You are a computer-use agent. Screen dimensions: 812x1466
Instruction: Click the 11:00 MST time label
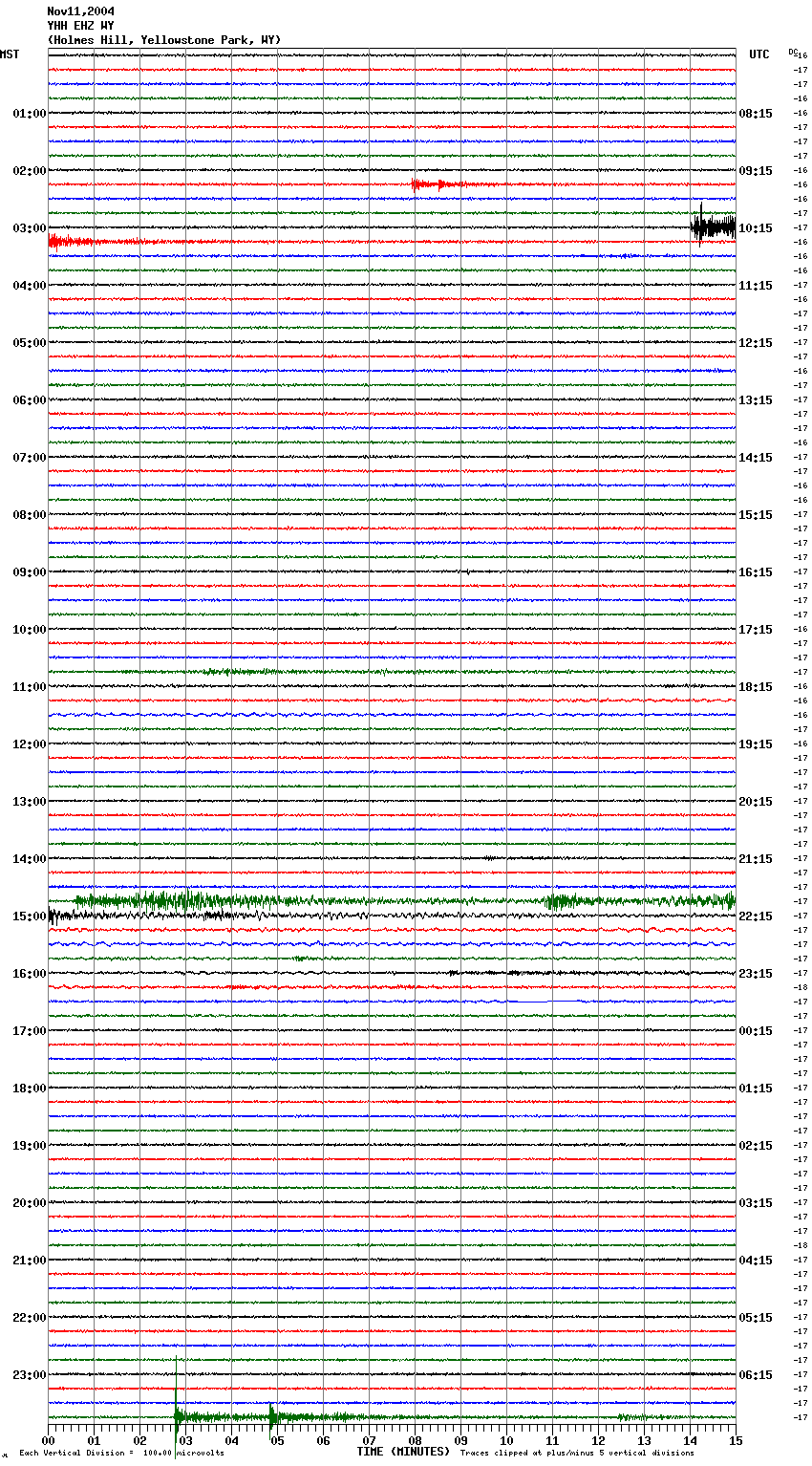tap(30, 687)
